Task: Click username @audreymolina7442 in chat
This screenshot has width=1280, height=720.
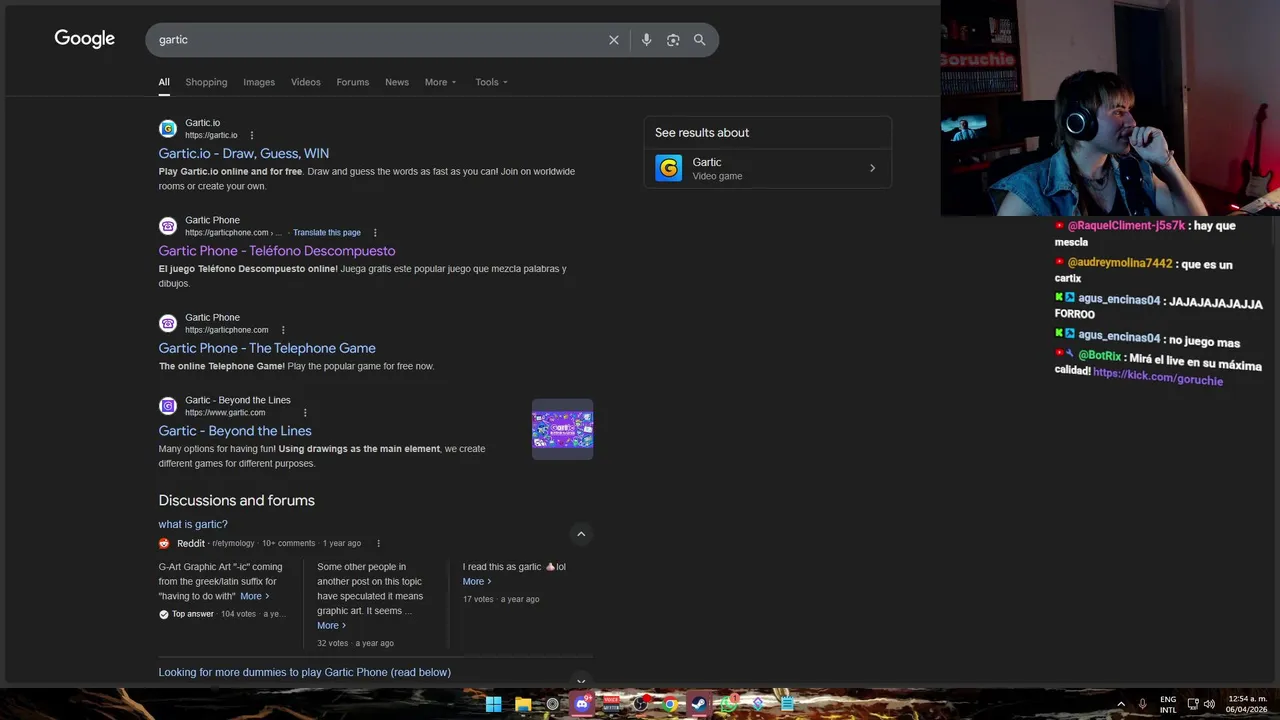Action: tap(1119, 263)
